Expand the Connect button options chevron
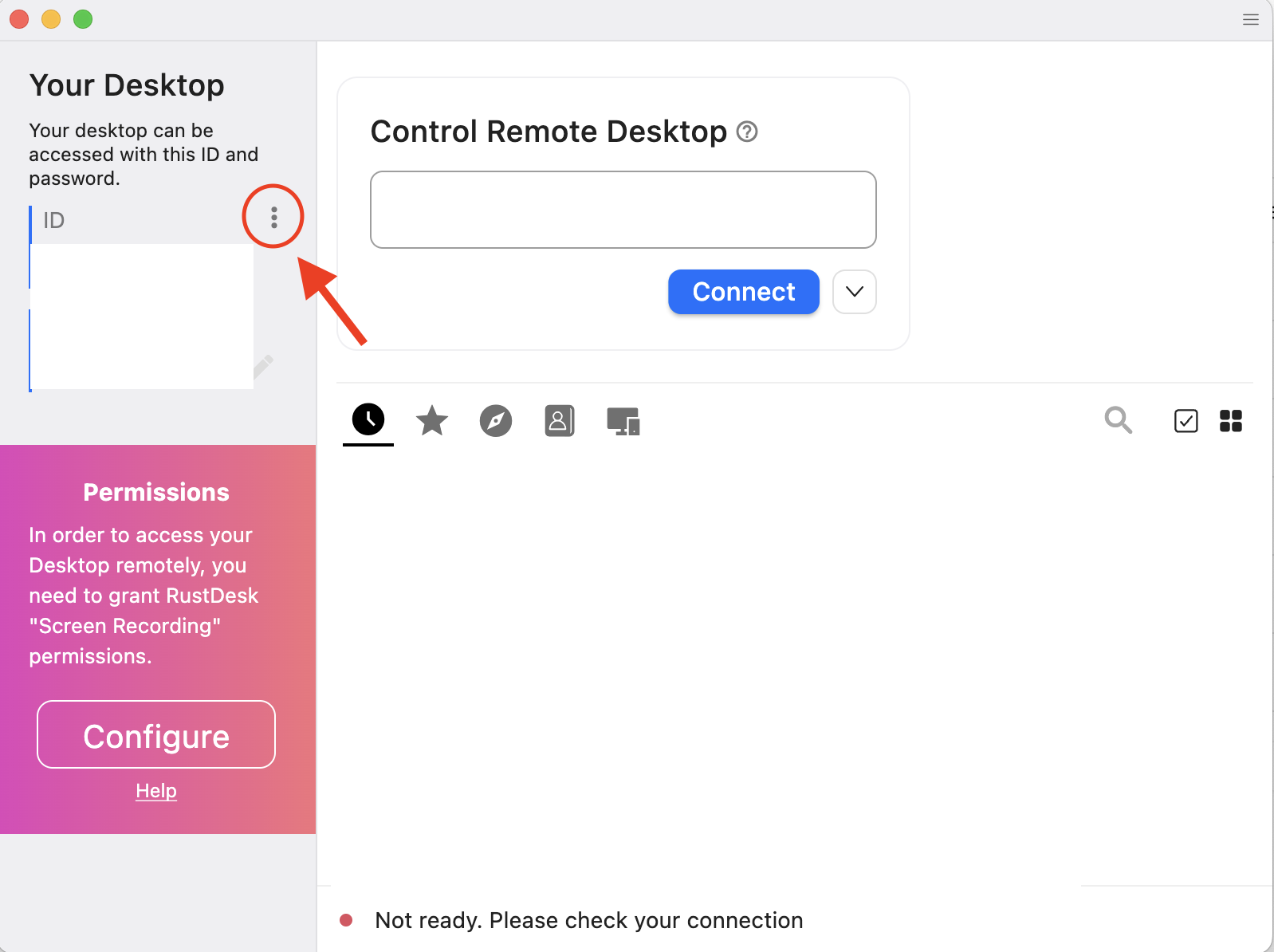 [854, 292]
